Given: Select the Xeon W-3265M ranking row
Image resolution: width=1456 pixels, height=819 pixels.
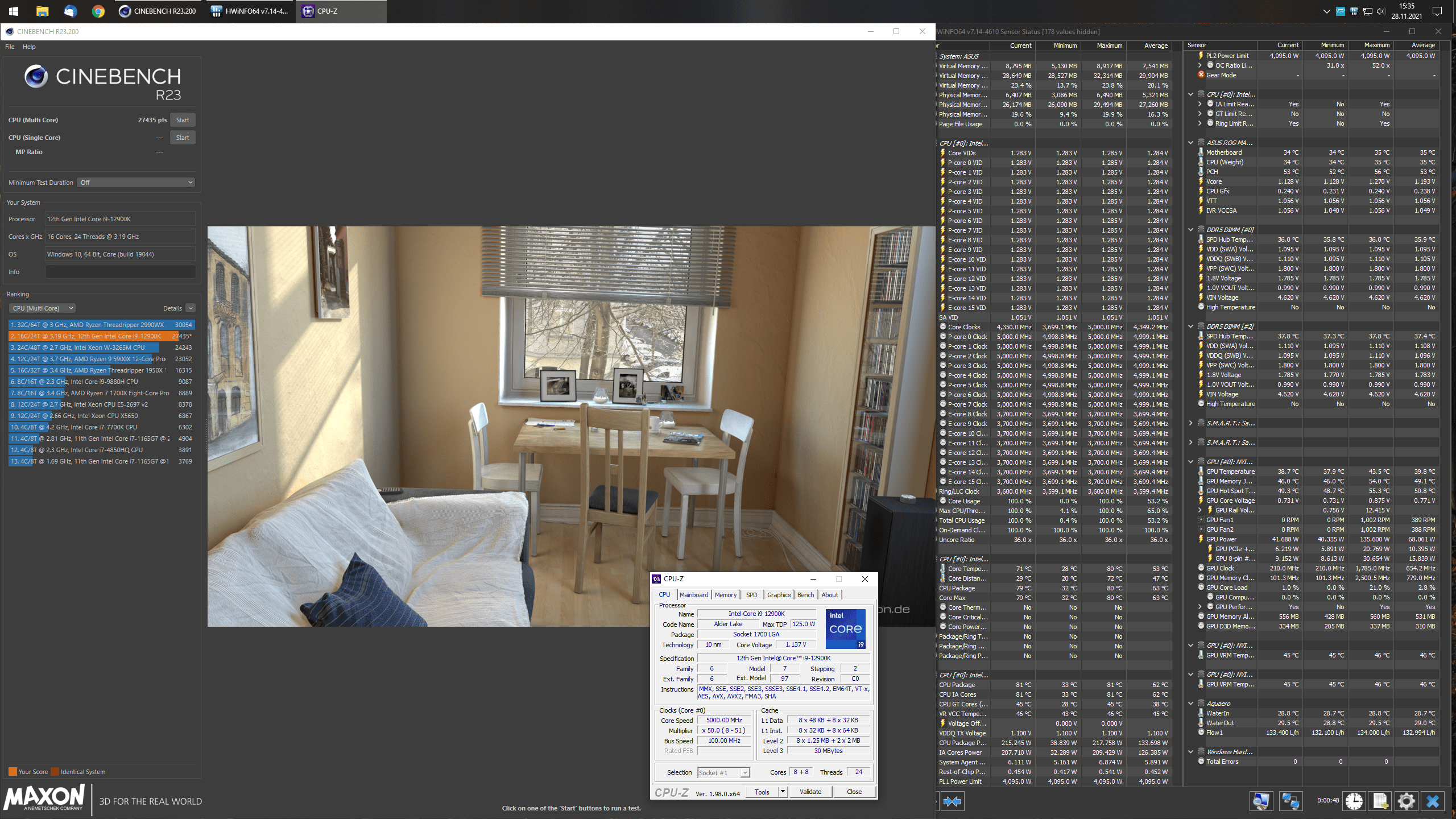Looking at the screenshot, I should click(x=102, y=348).
